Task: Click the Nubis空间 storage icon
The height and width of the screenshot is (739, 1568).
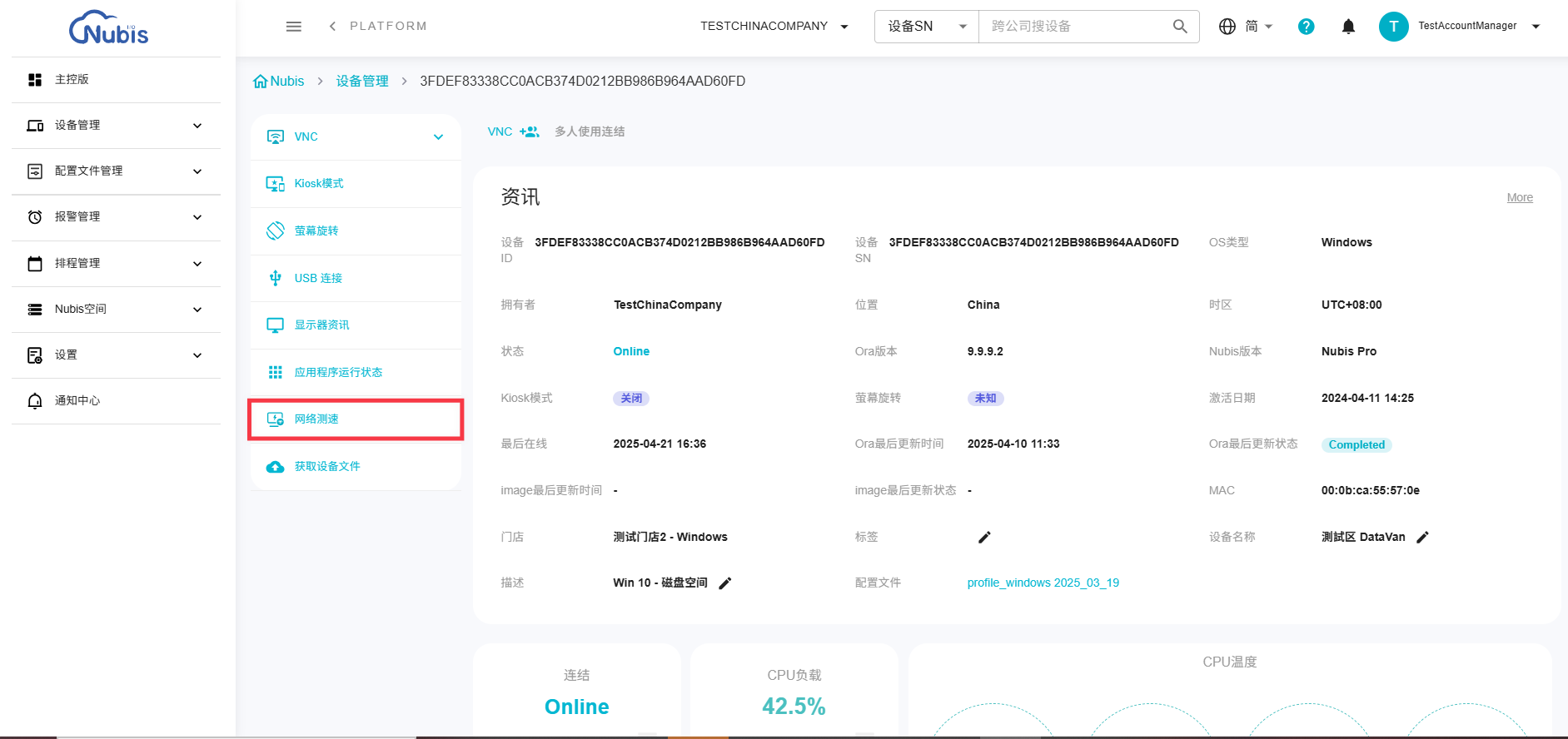Action: [x=35, y=310]
